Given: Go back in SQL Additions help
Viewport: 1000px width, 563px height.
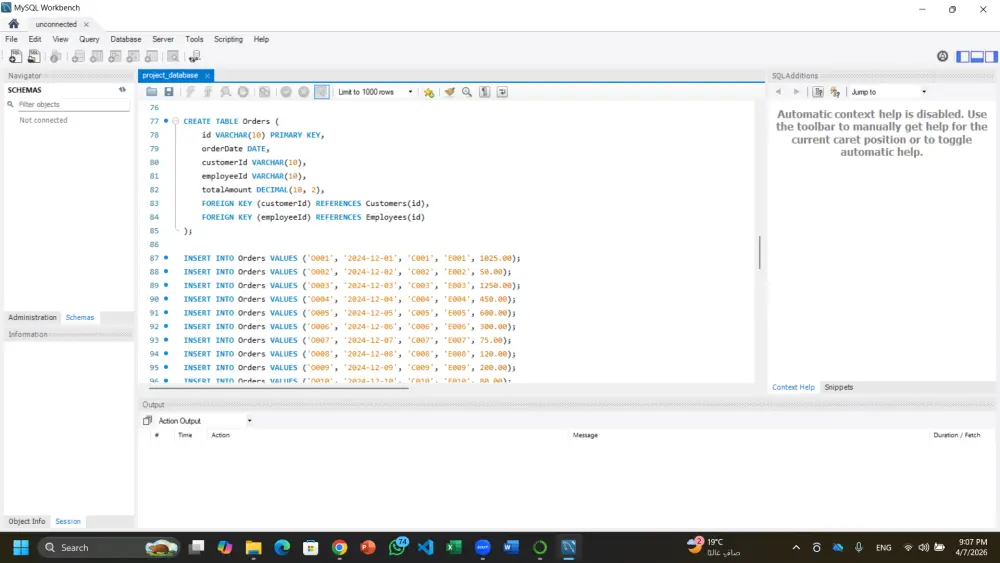Looking at the screenshot, I should pyautogui.click(x=779, y=92).
